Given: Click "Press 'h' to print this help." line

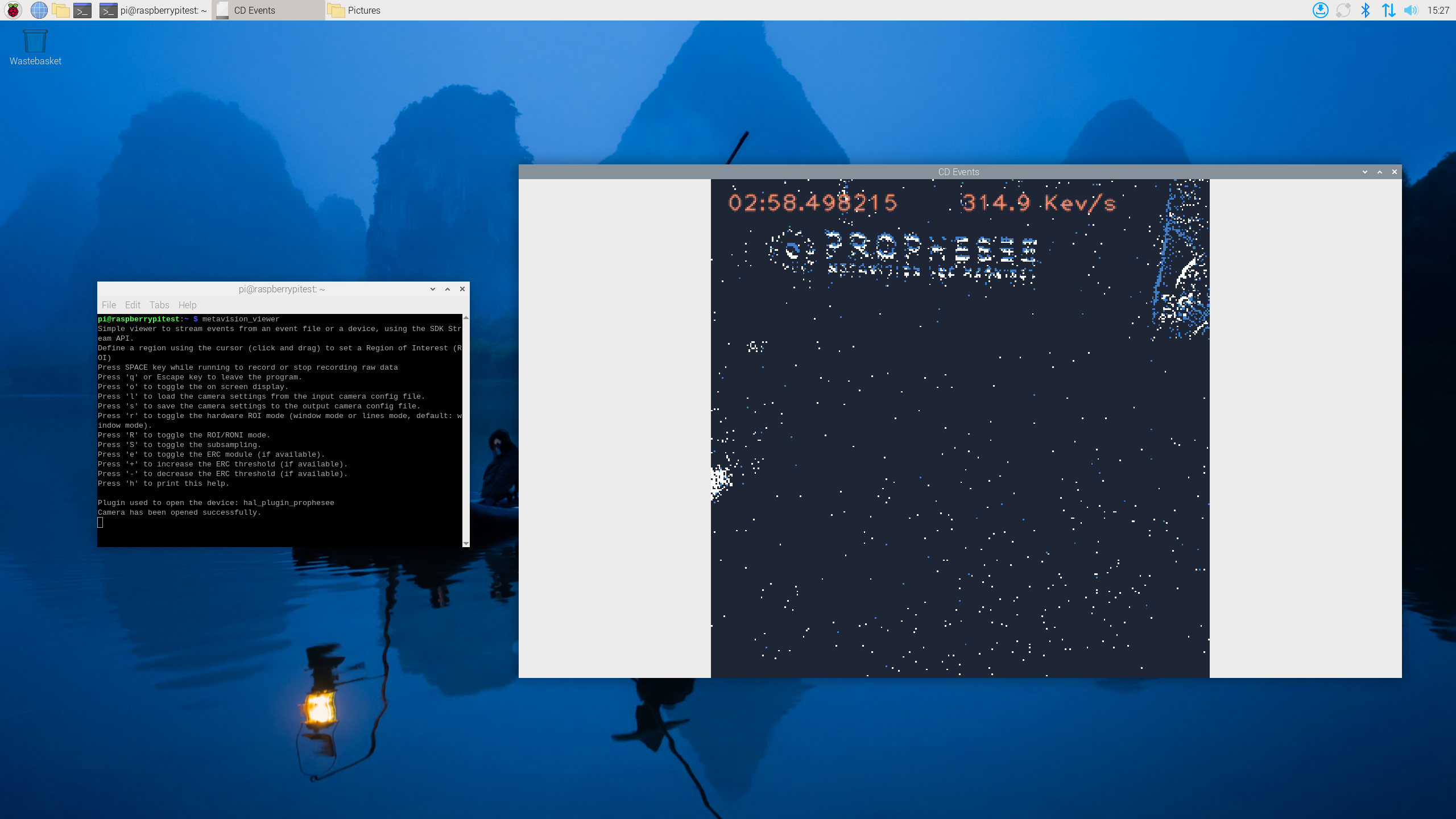Looking at the screenshot, I should pos(163,483).
